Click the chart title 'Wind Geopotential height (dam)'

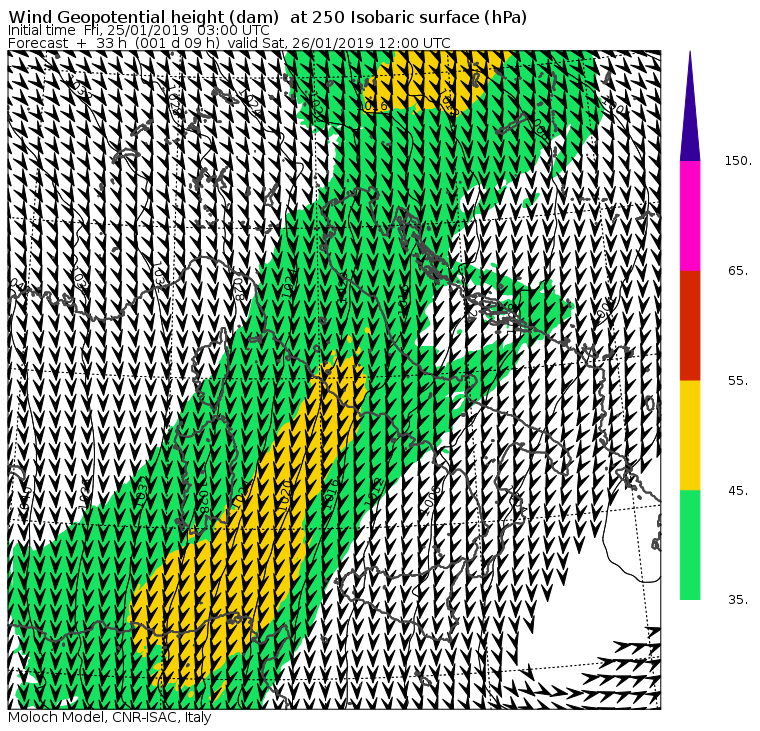pyautogui.click(x=143, y=17)
